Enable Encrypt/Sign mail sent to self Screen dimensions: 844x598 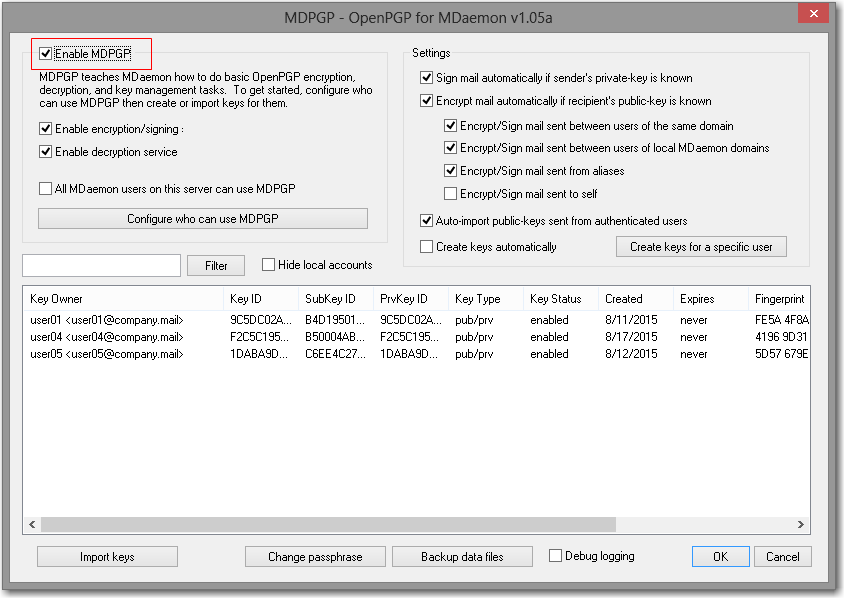point(450,192)
